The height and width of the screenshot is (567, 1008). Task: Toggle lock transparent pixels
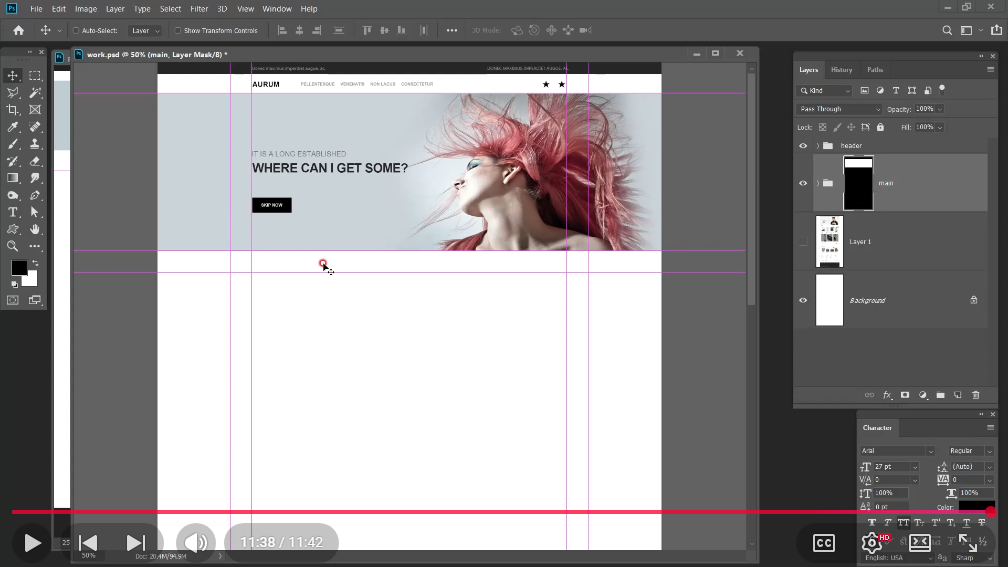point(822,127)
